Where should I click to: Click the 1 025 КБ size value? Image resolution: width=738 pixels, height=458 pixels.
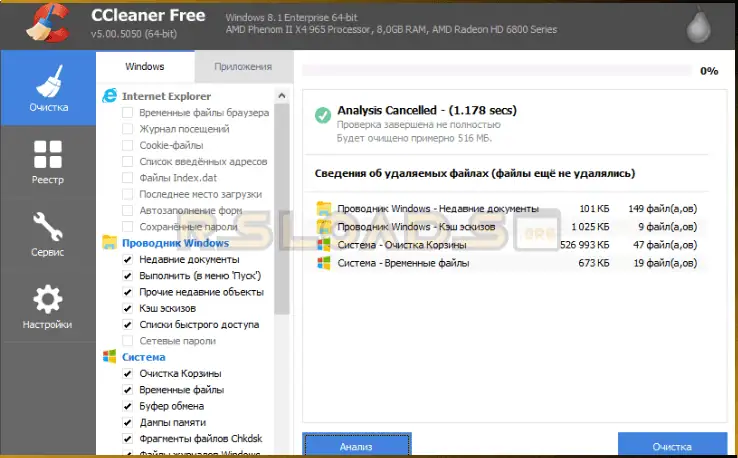[x=590, y=226]
